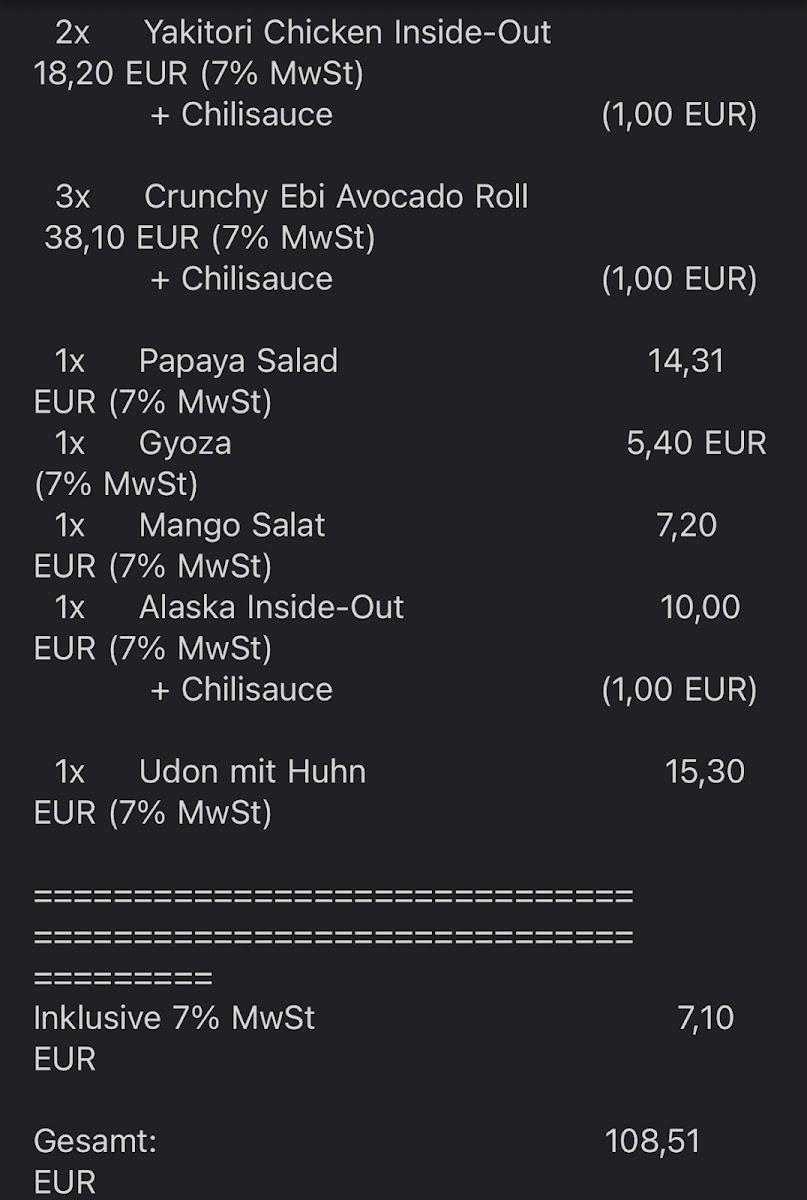
Task: Tap the Crunchy Ebi Avocado Roll entry
Action: (x=336, y=197)
